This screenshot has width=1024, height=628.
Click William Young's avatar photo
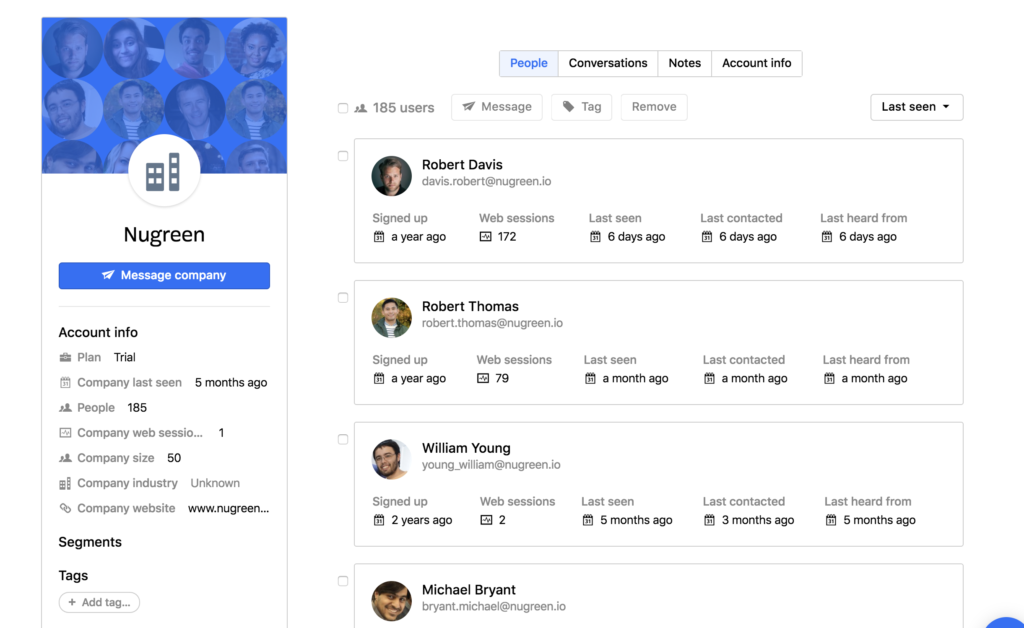click(x=391, y=459)
